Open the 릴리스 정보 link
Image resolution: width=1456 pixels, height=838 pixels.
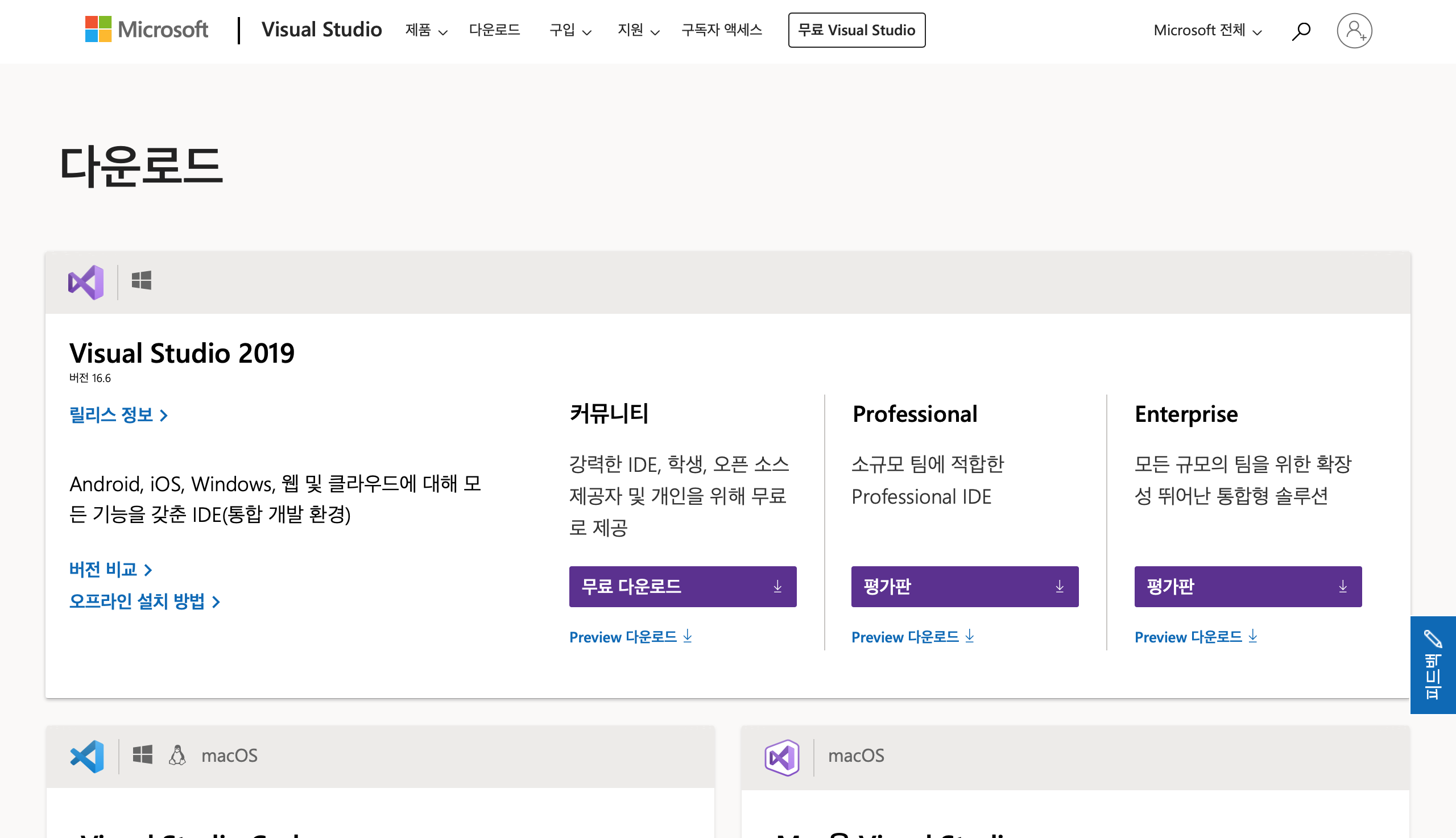click(x=118, y=415)
